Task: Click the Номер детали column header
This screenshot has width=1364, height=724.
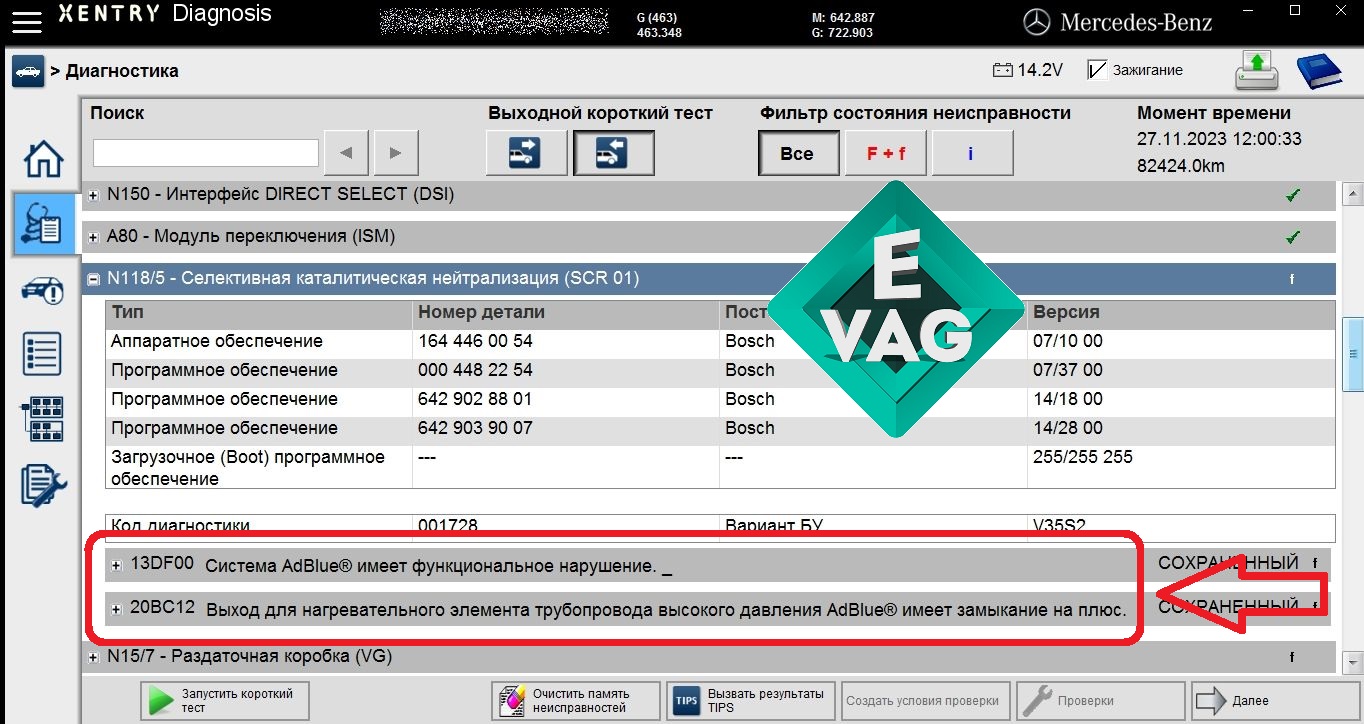Action: click(x=481, y=313)
